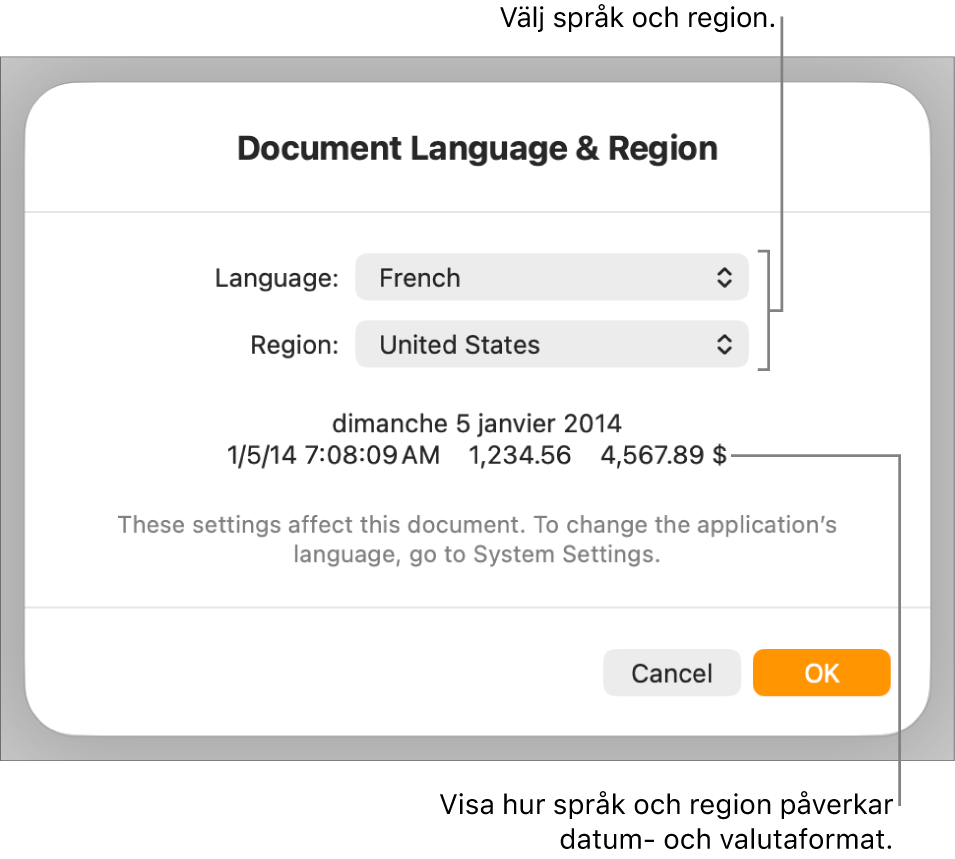Open the Language dropdown showing French

[551, 277]
